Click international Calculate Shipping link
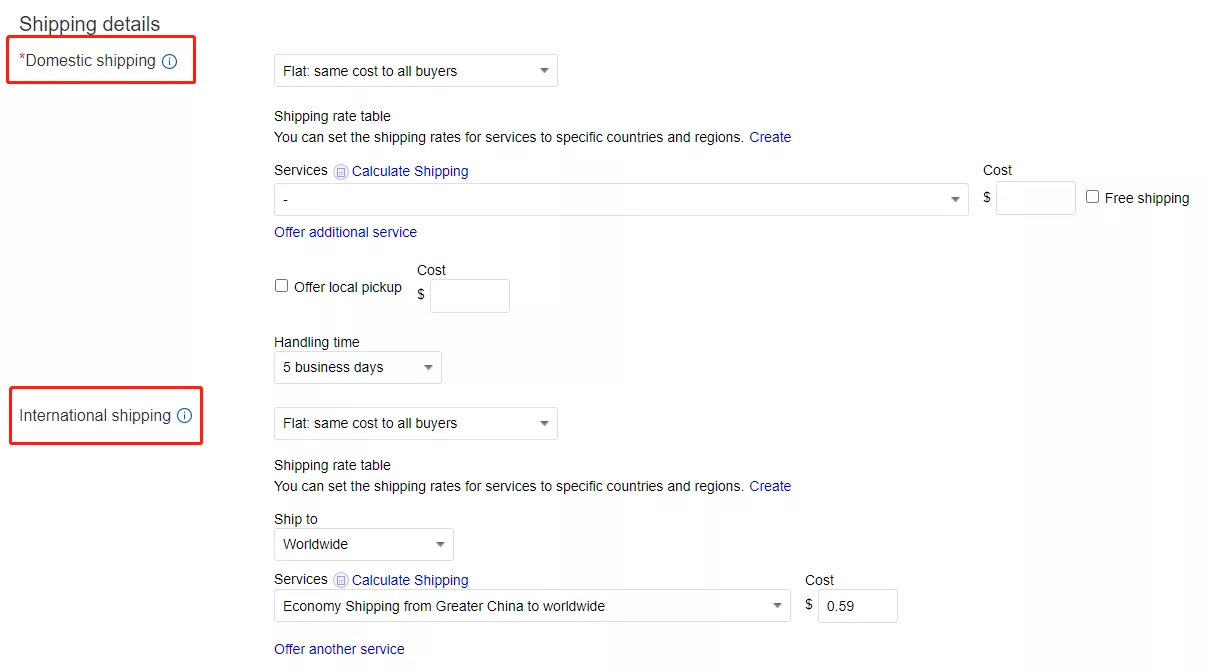This screenshot has width=1207, height=672. click(x=410, y=580)
